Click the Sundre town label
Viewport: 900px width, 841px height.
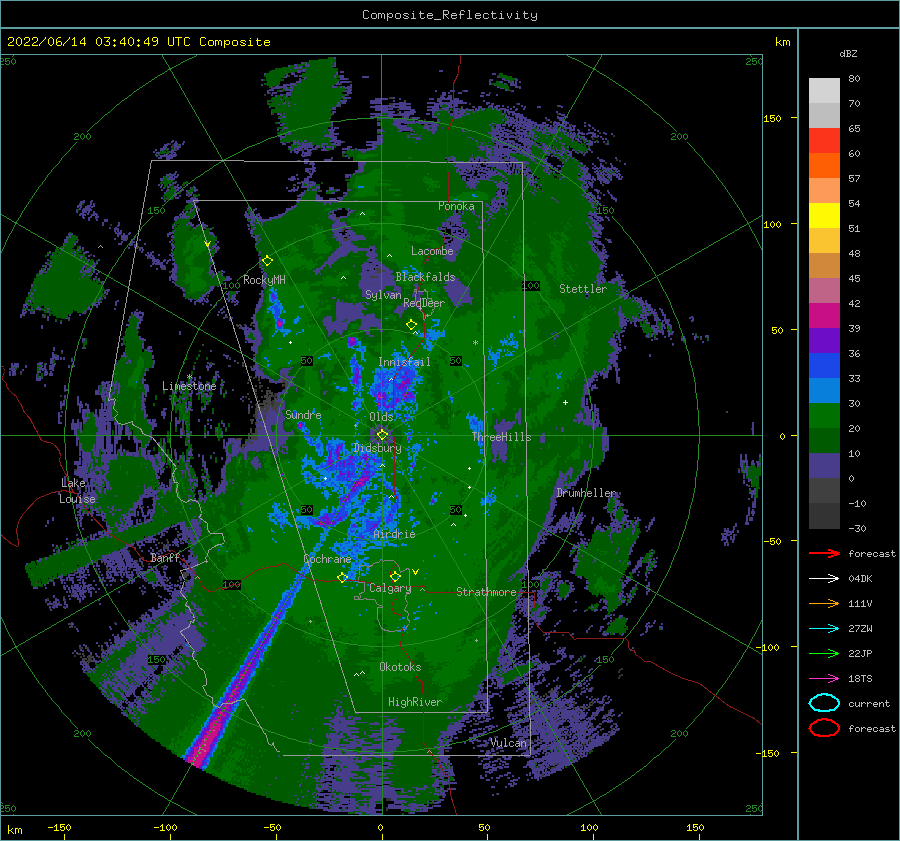click(x=303, y=414)
